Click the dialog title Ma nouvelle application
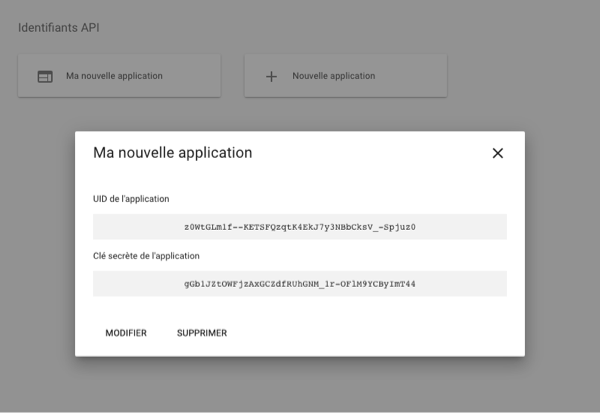The height and width of the screenshot is (413, 600). 172,153
